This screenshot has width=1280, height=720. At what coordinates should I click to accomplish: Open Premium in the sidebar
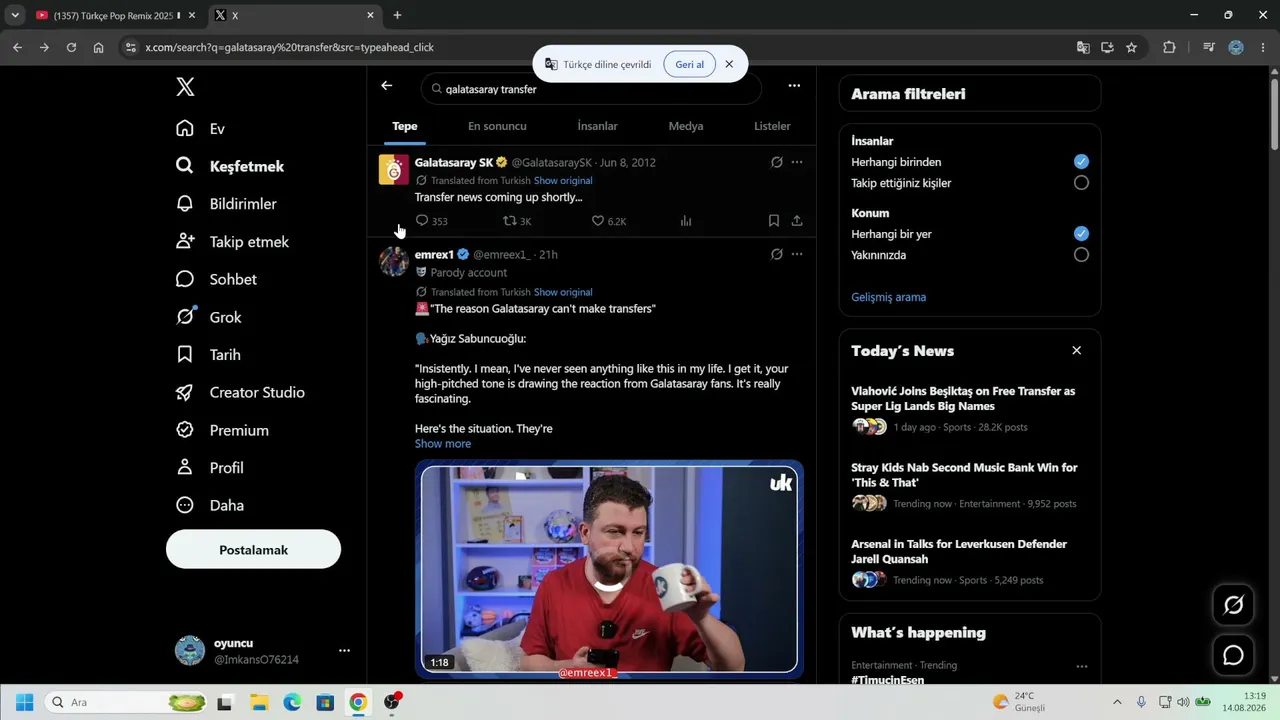[222, 430]
